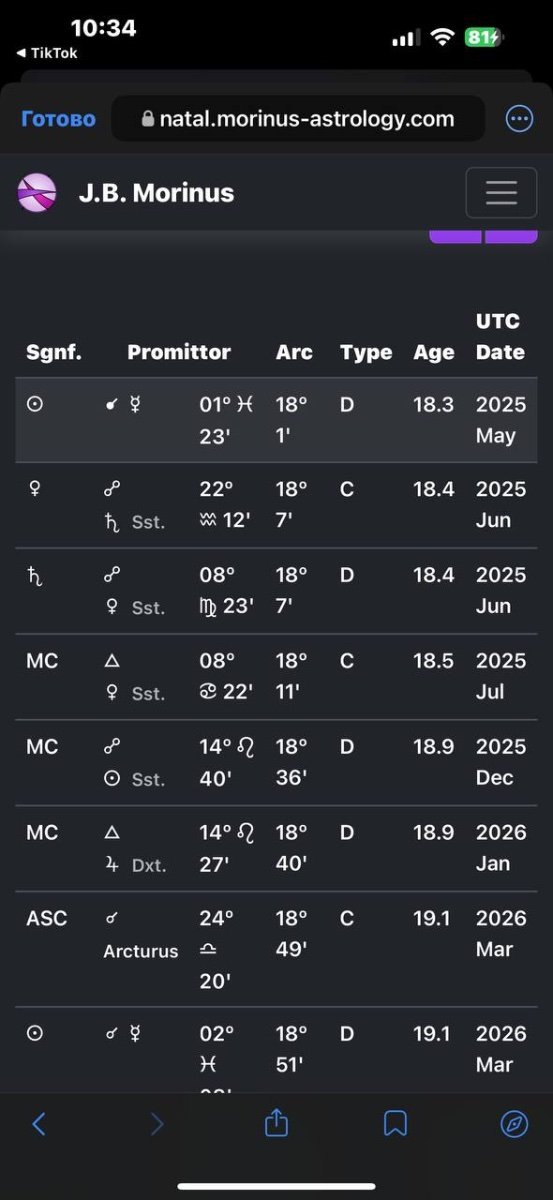Tap Готово to close the browser view
The height and width of the screenshot is (1200, 553).
pos(58,119)
